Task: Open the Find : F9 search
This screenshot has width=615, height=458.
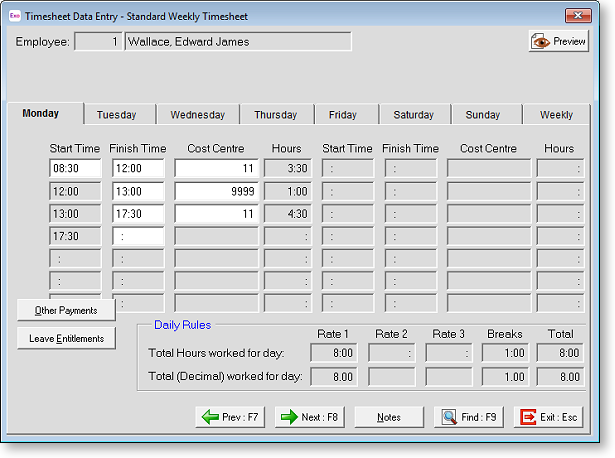Action: click(469, 417)
